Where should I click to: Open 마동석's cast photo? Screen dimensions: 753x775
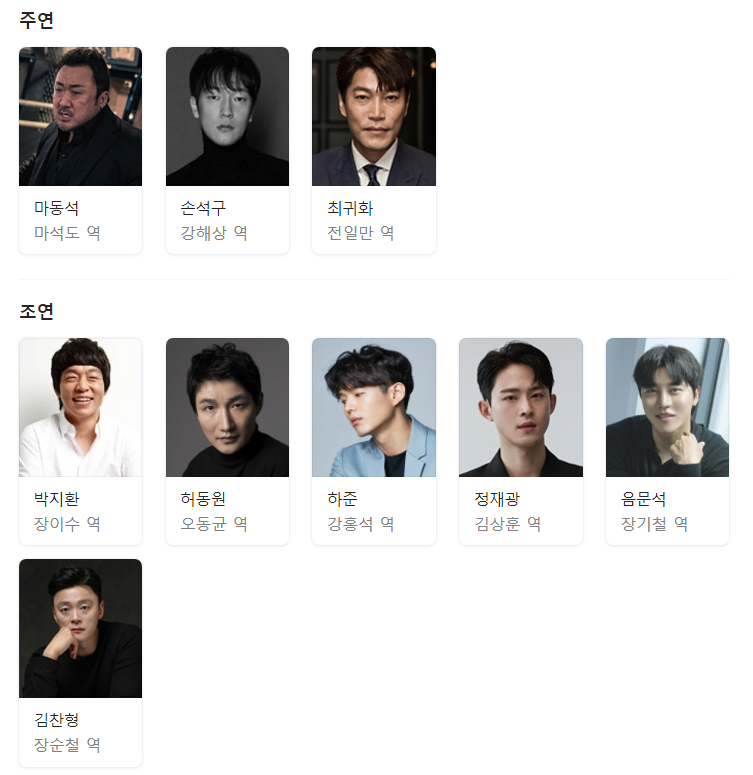click(x=81, y=117)
